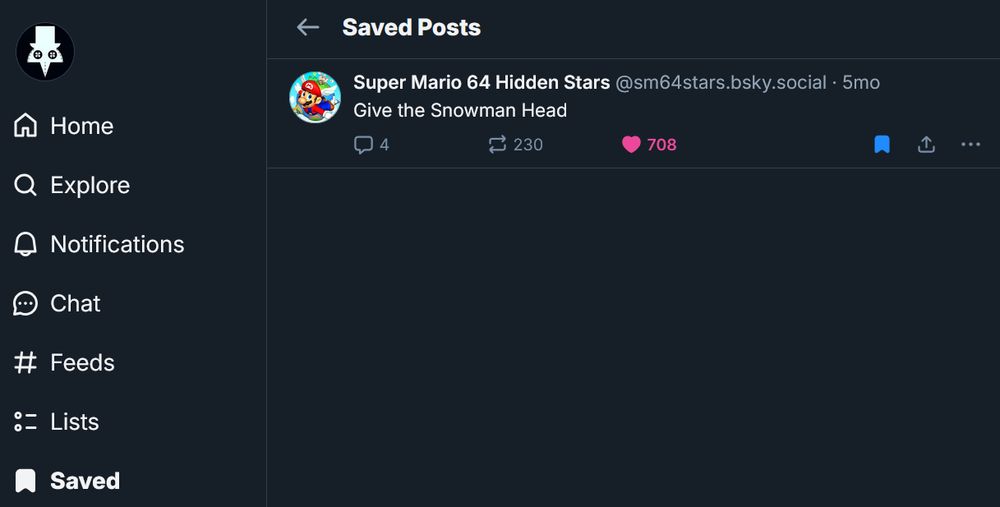Screen dimensions: 1000x507
Task: Open the post text 'Give the Snowman Head'
Action: tap(460, 110)
